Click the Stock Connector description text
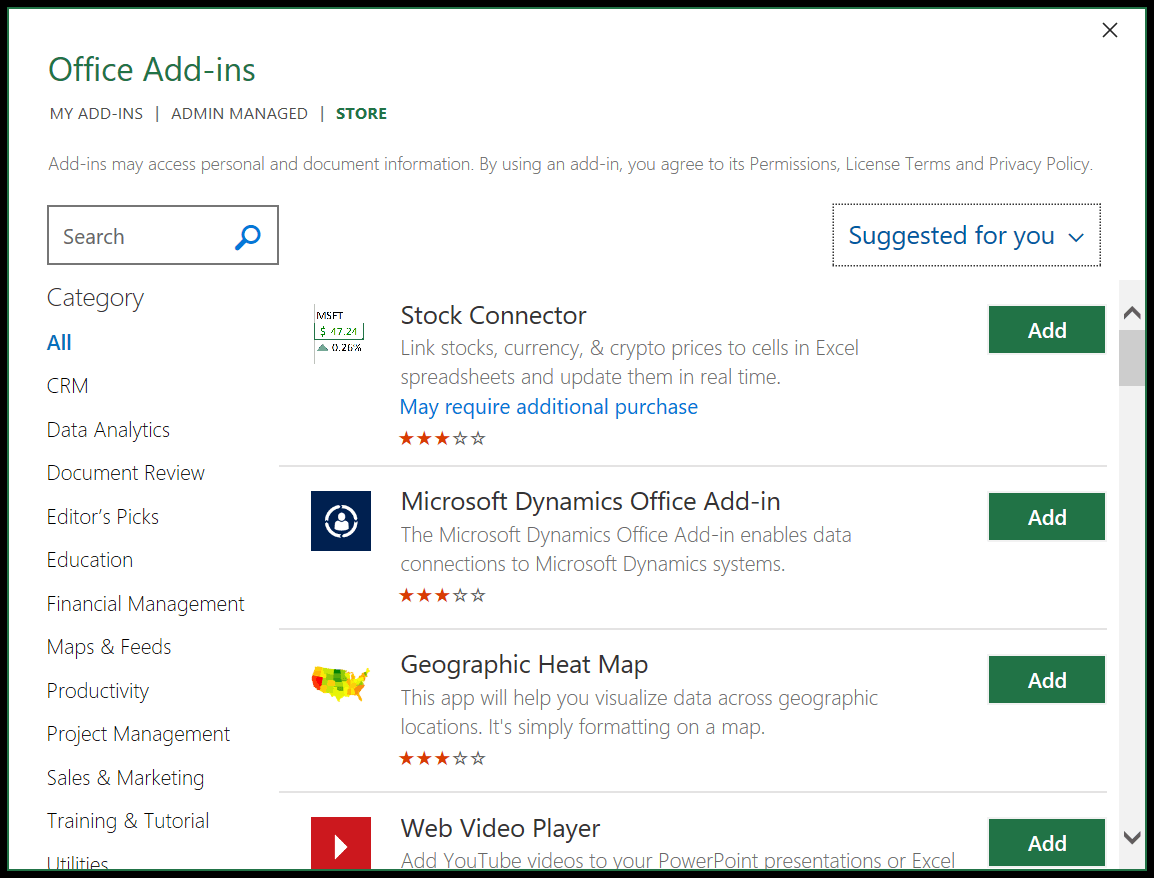This screenshot has width=1154, height=878. [x=629, y=362]
